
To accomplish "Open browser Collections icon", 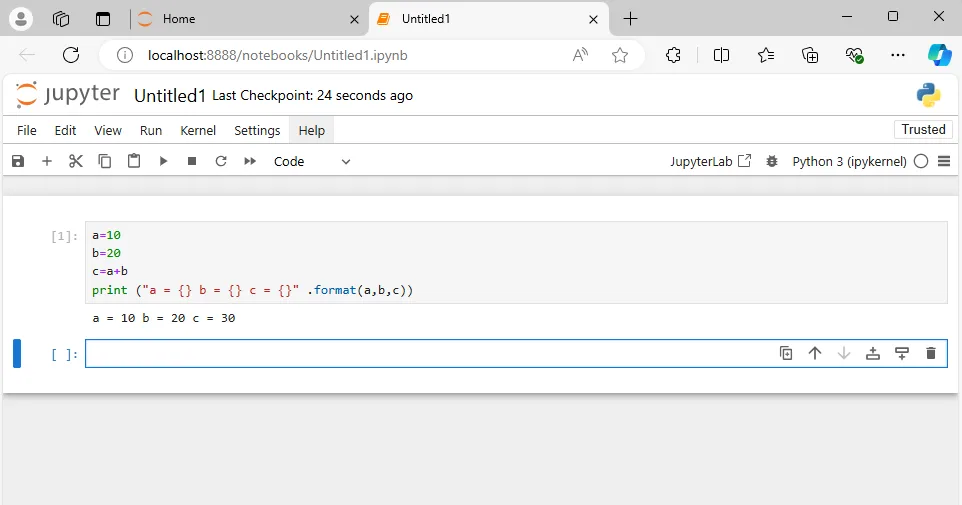I will click(x=810, y=55).
